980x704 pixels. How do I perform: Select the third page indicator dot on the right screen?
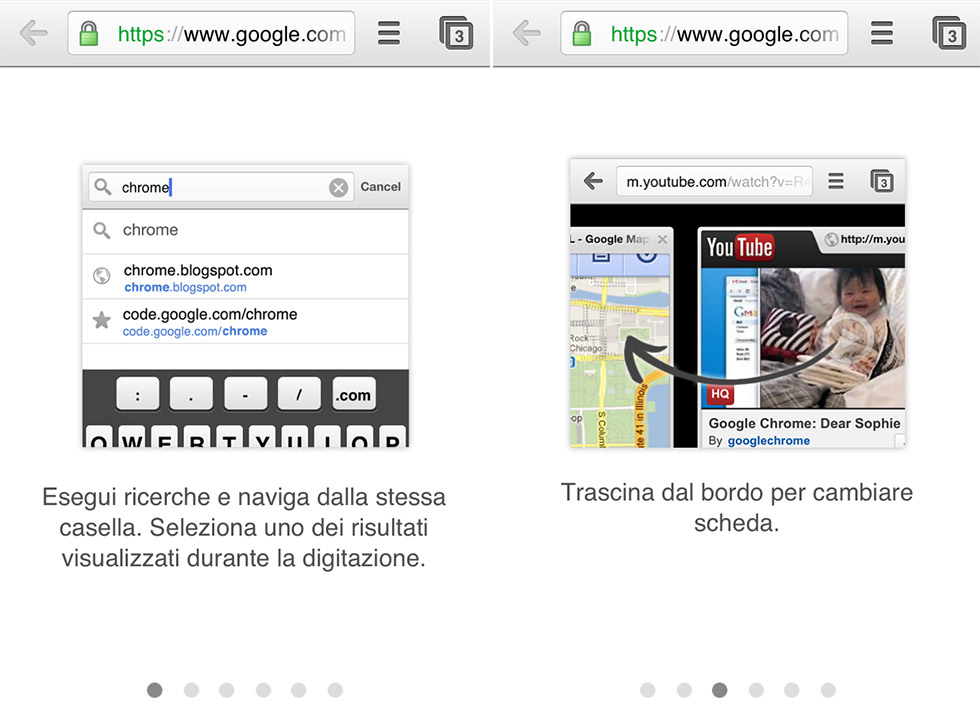(x=719, y=690)
